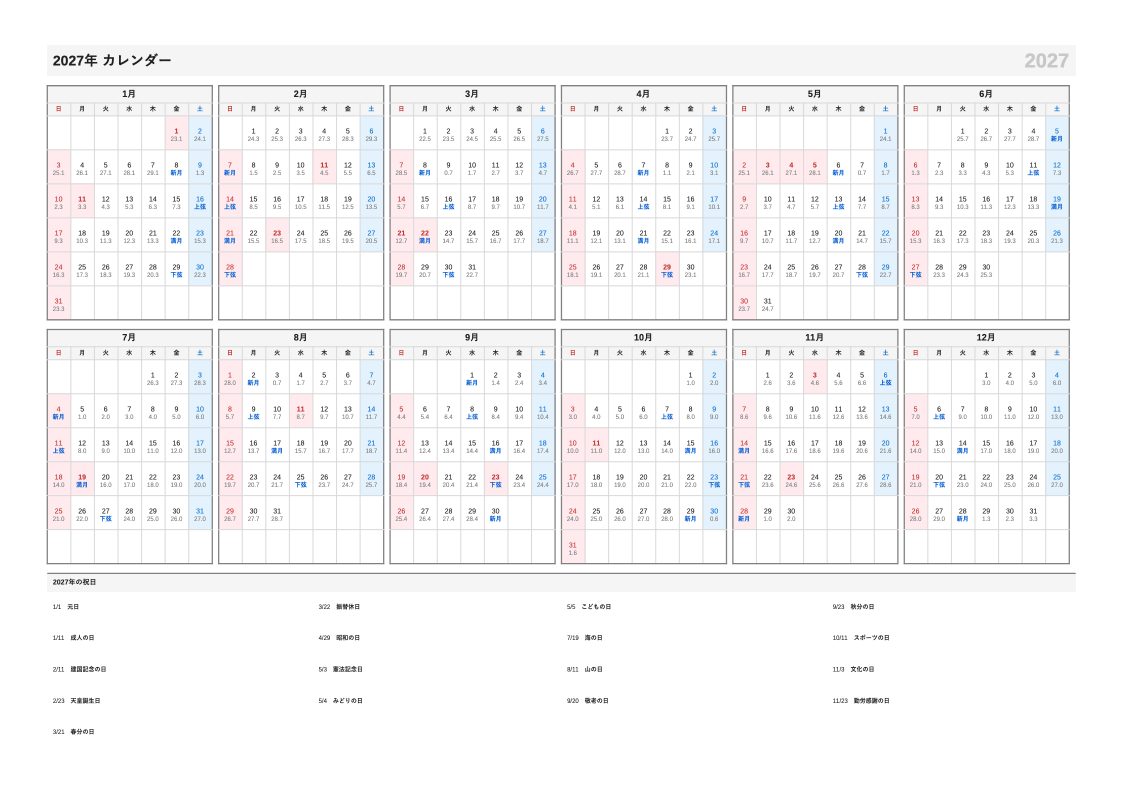Click the red day 29 cell in 4月

click(667, 270)
